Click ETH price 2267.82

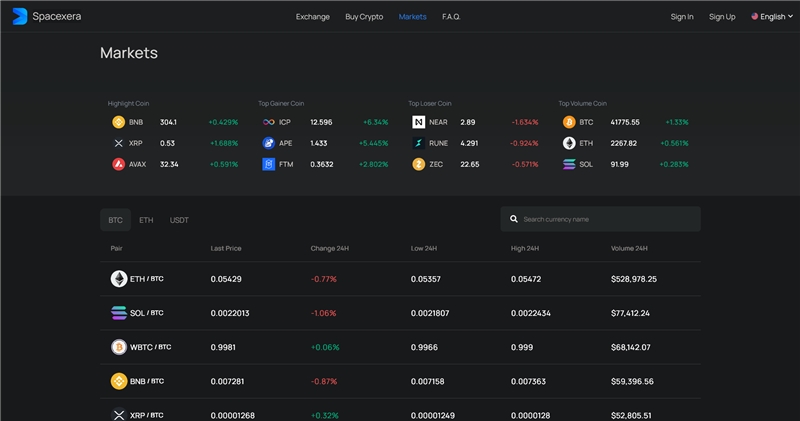(x=623, y=143)
